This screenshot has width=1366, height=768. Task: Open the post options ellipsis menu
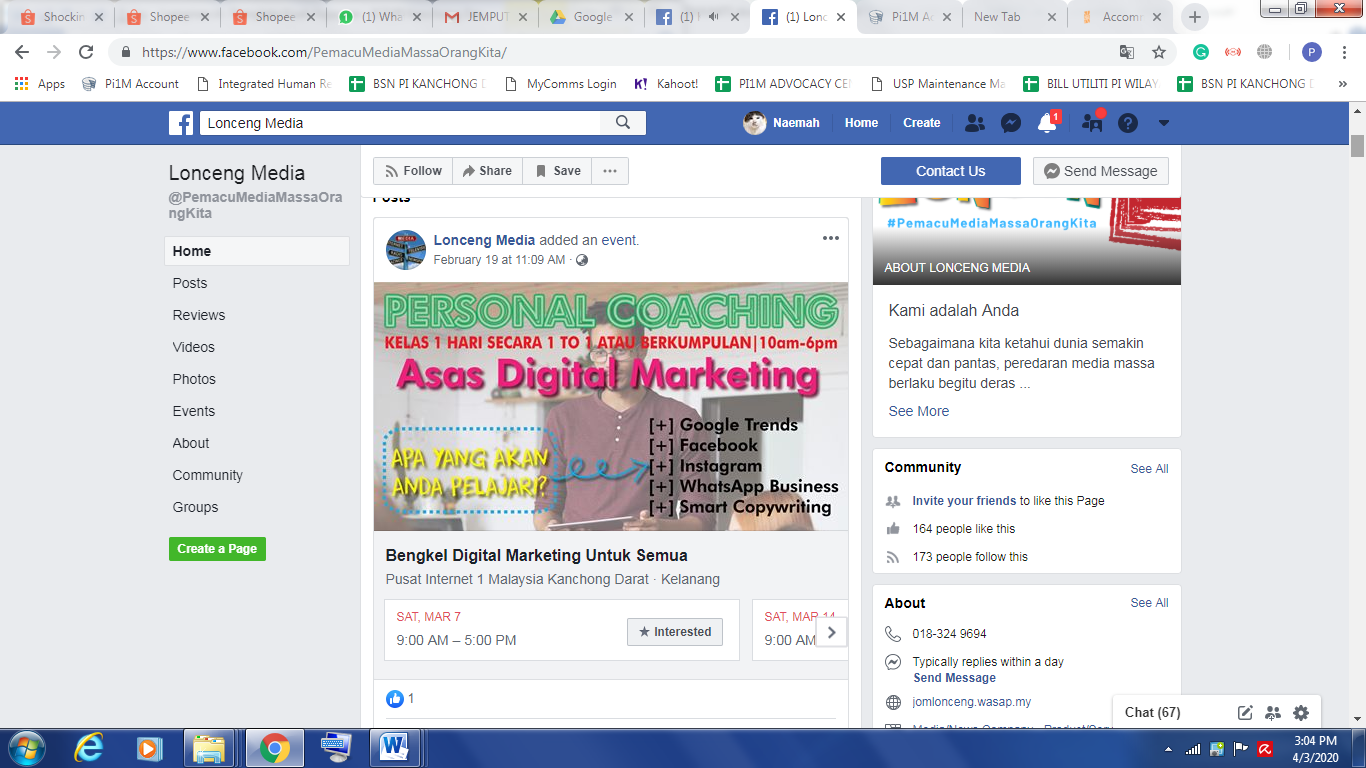pos(830,238)
